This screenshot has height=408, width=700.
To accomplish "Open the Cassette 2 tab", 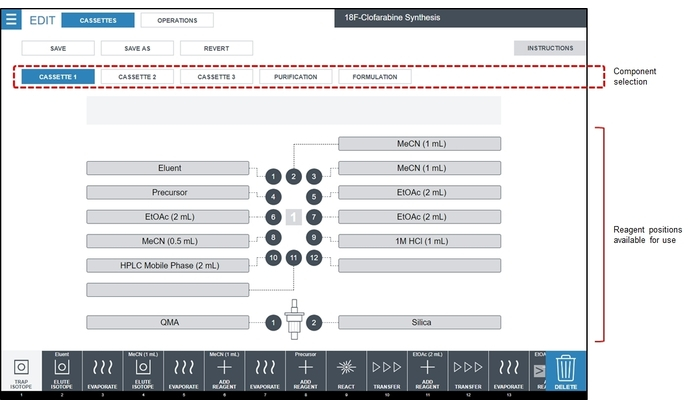I will coord(137,76).
